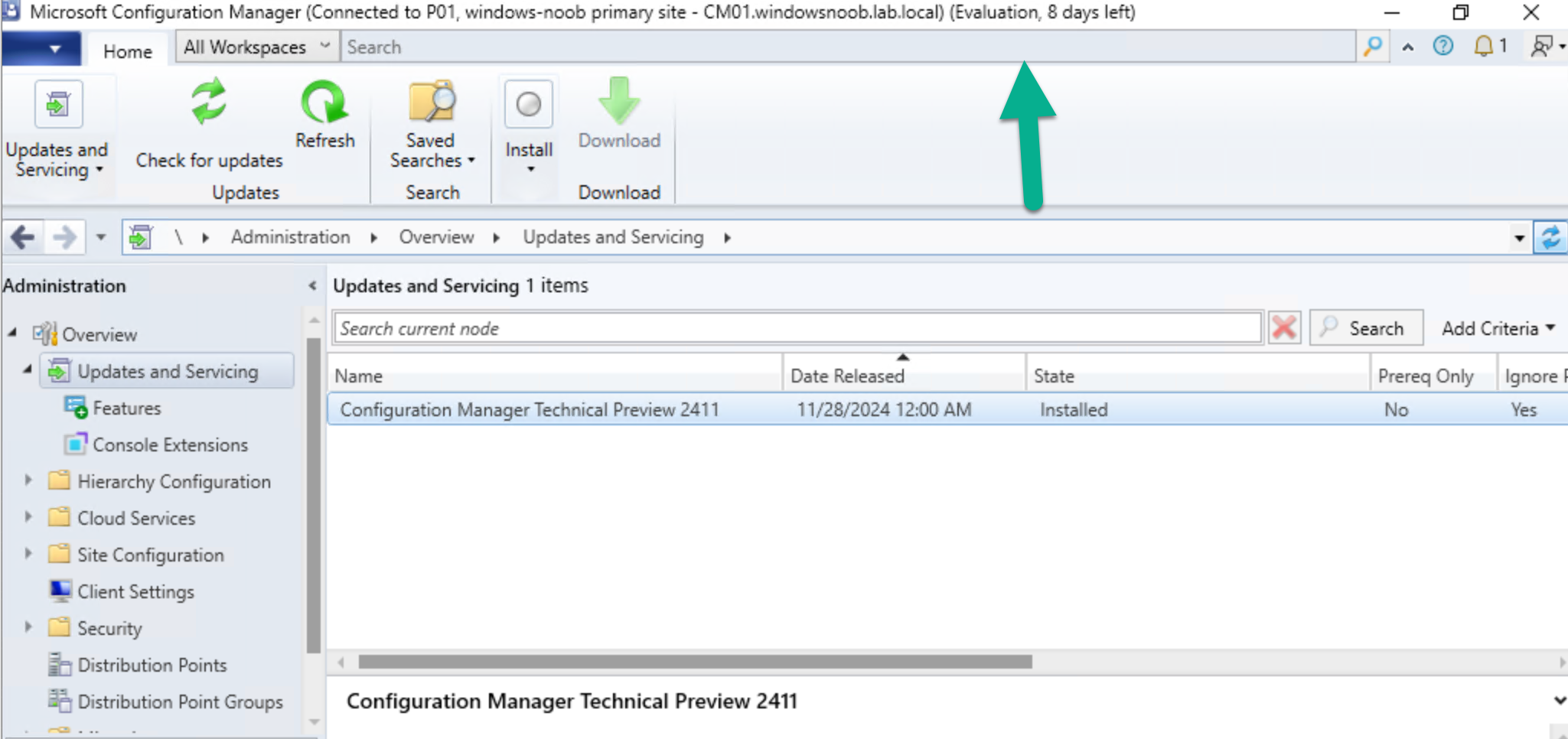1568x739 pixels.
Task: Click the horizontal scrollbar of results list
Action: tap(694, 662)
